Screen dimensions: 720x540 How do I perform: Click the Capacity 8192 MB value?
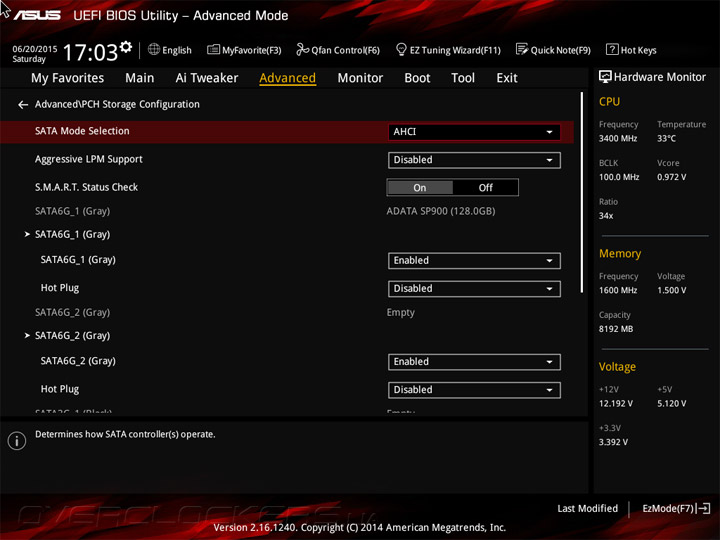click(616, 329)
